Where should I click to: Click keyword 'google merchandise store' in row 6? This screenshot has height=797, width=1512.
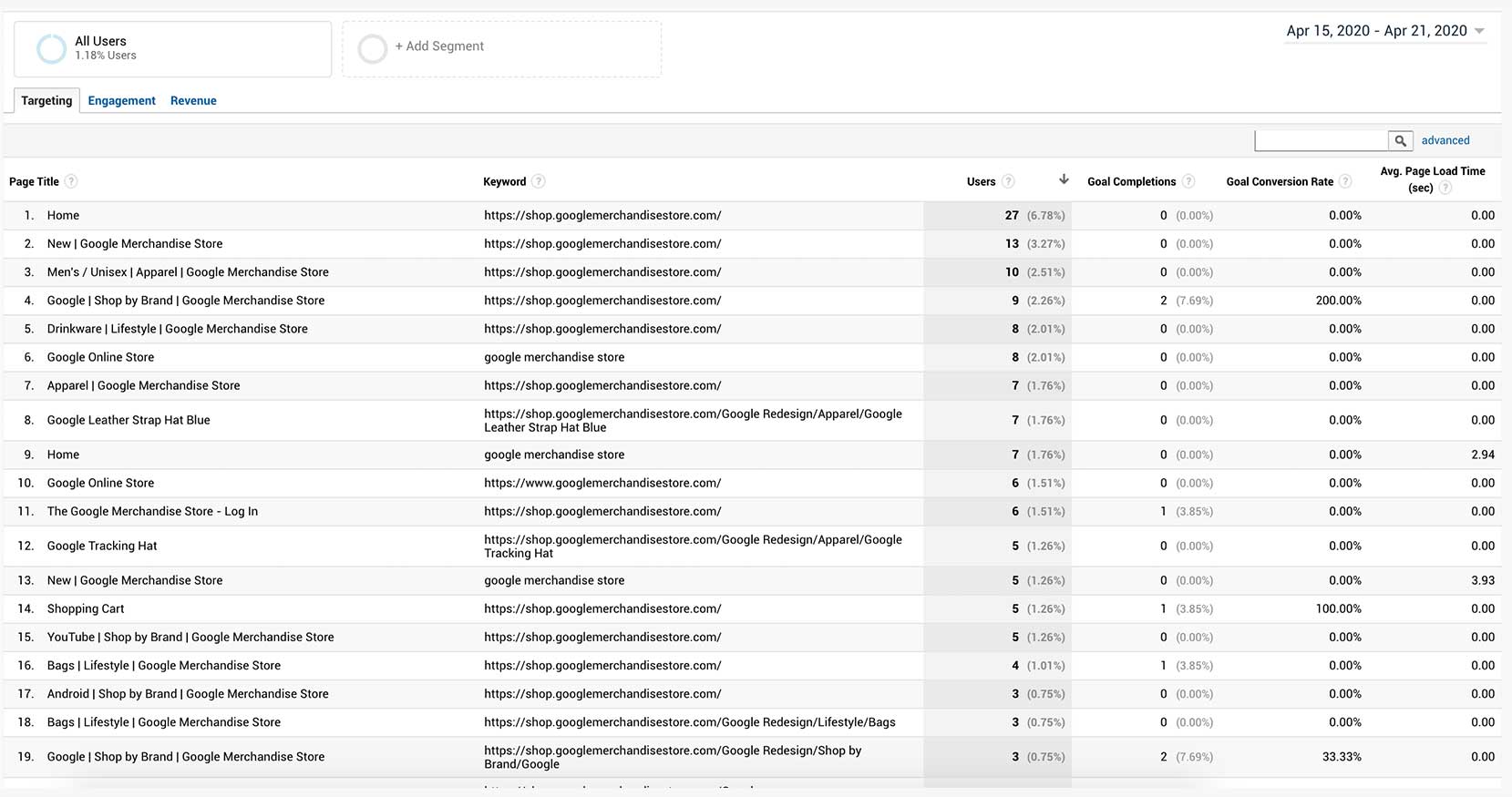[554, 357]
